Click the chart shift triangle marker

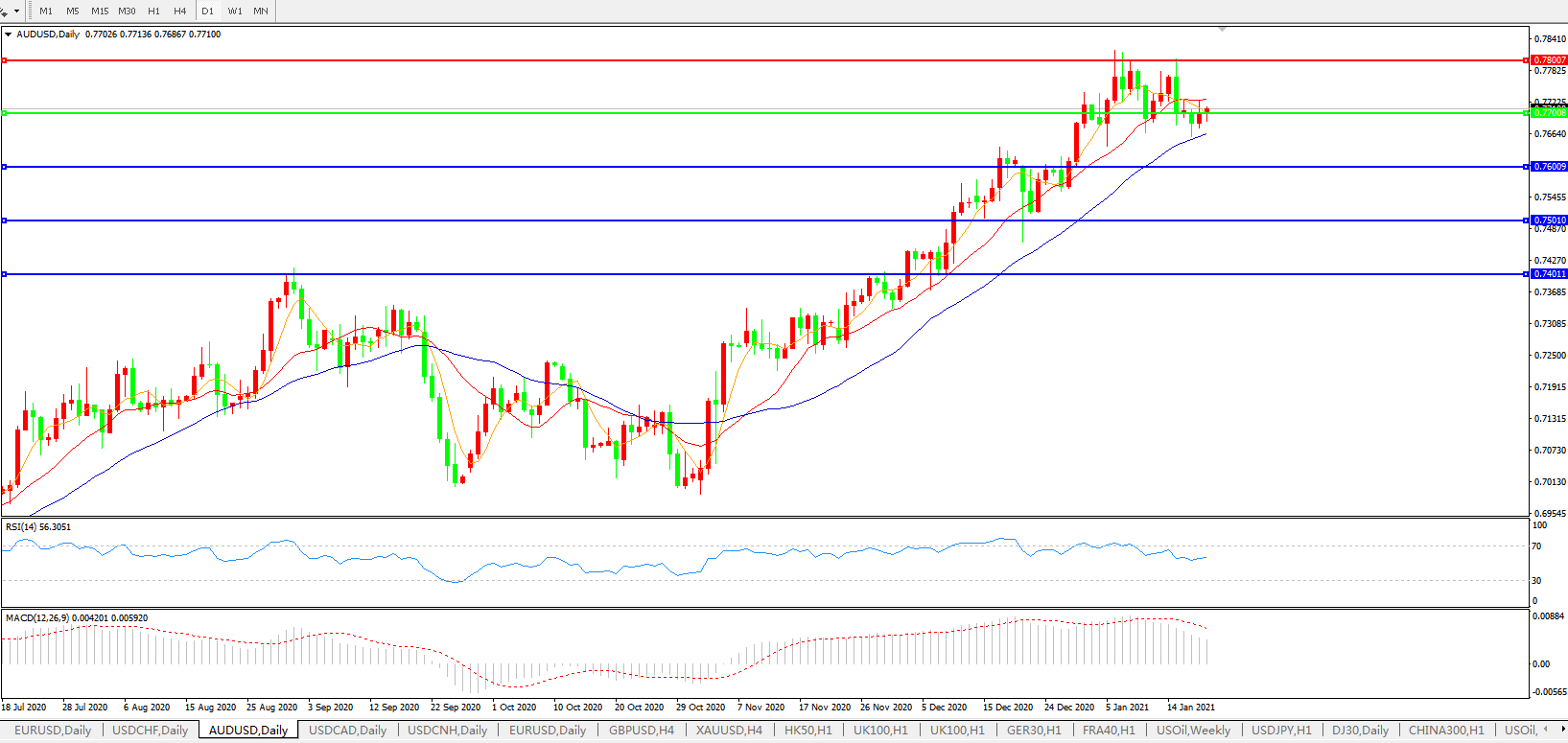point(1221,30)
